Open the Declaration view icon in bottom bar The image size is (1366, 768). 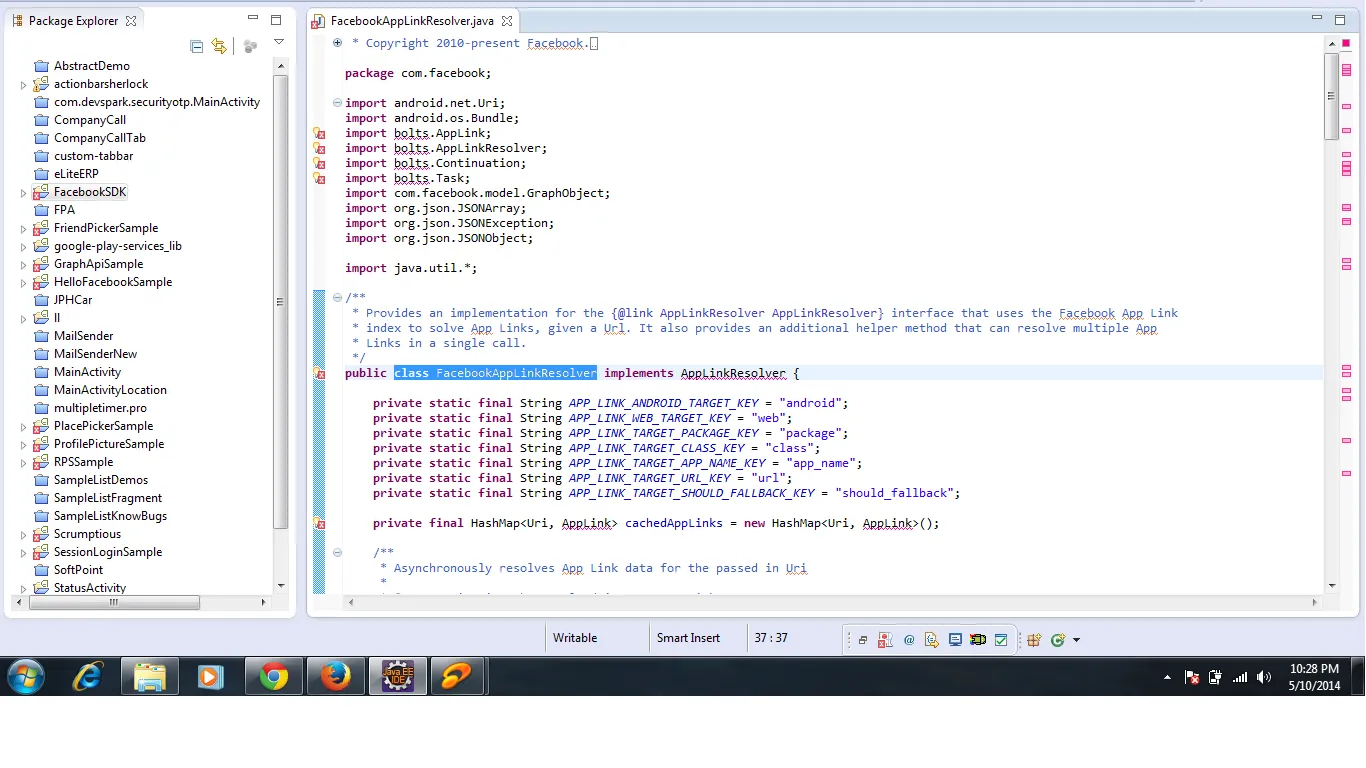coord(932,640)
